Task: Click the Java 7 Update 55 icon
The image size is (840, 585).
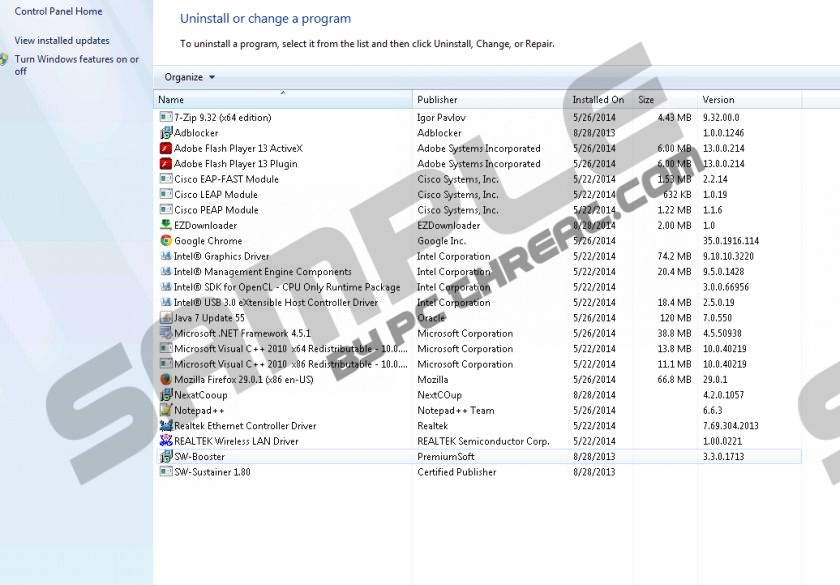Action: click(166, 318)
